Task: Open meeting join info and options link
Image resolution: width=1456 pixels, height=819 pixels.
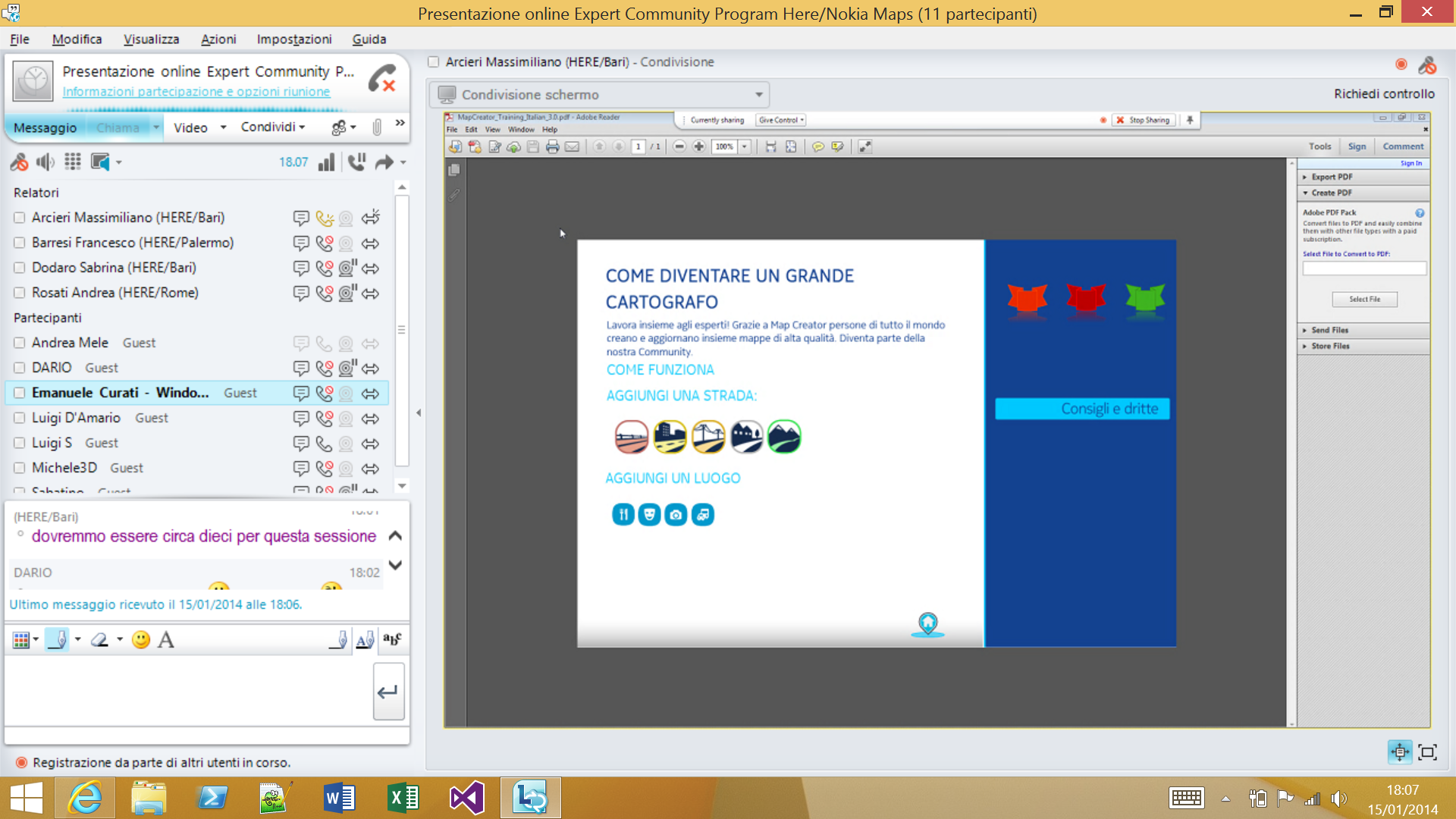Action: point(196,92)
